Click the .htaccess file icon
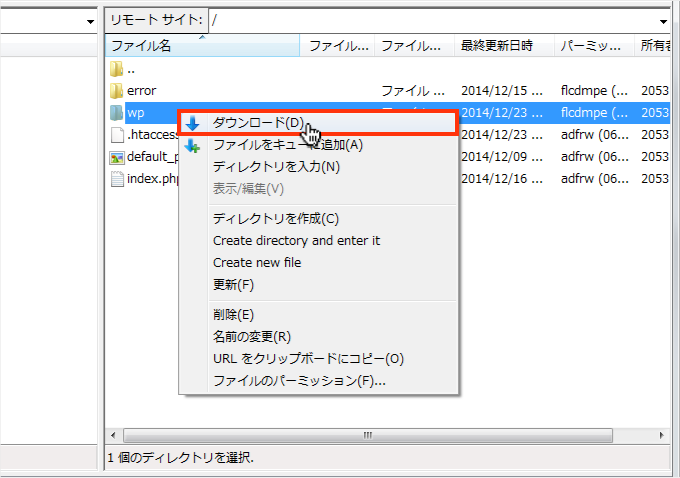Viewport: 680px width, 478px height. (x=117, y=135)
